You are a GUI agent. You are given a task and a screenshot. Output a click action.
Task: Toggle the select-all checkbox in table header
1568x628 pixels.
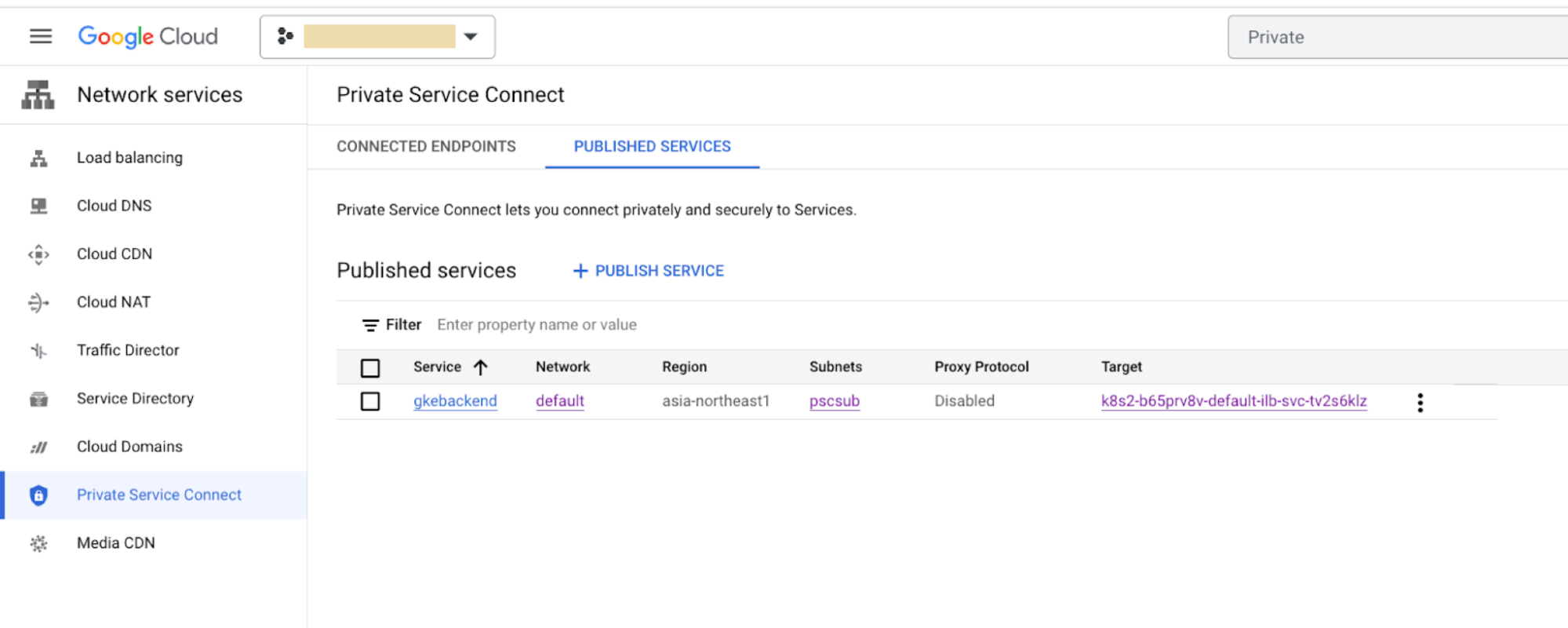click(x=370, y=367)
